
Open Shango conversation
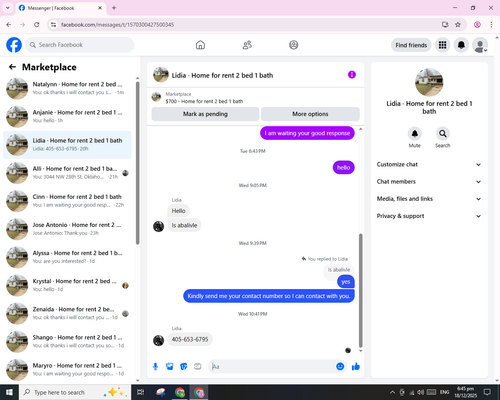[67, 342]
